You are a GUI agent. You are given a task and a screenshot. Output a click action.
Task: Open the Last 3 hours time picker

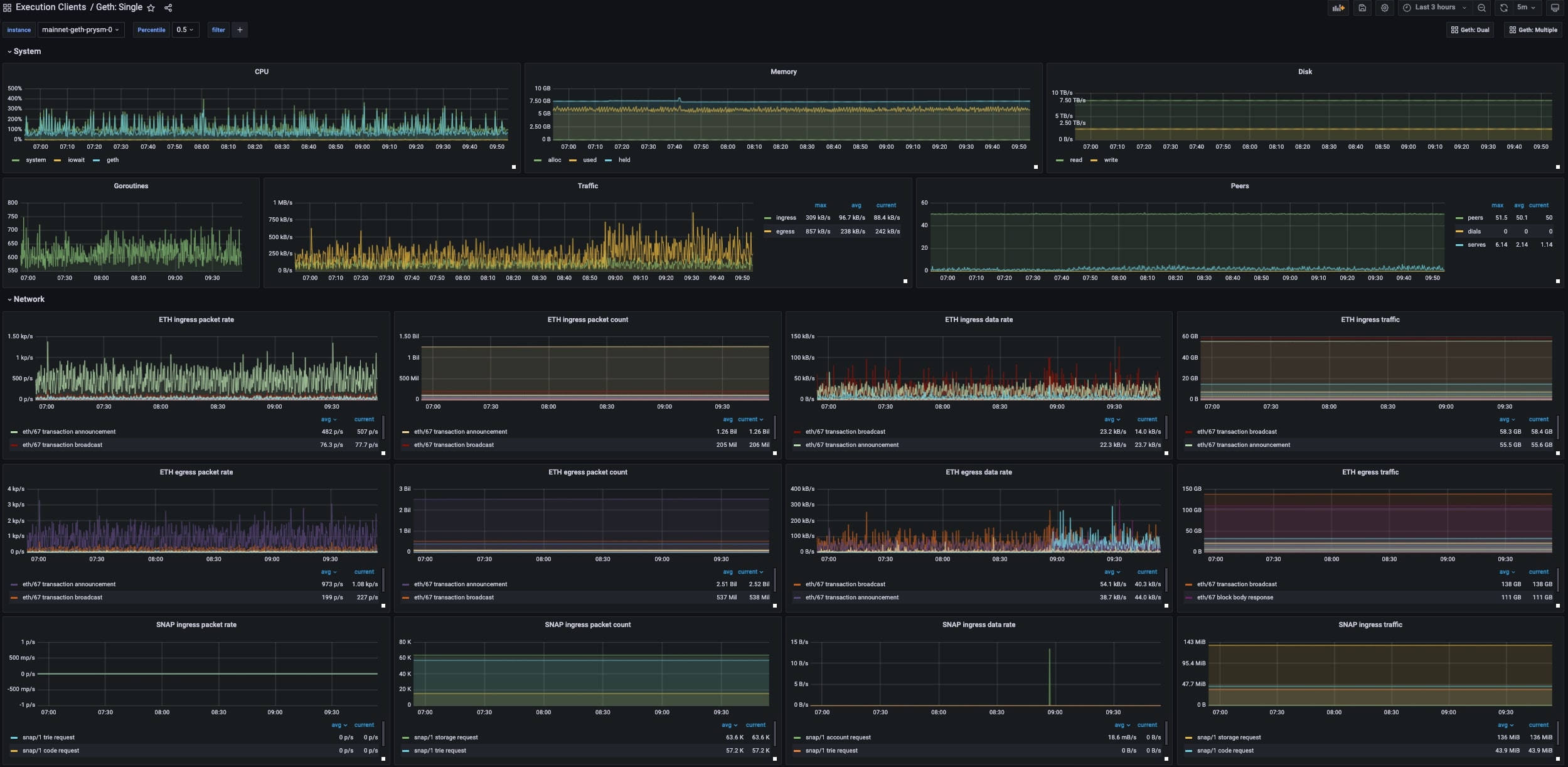tap(1434, 8)
